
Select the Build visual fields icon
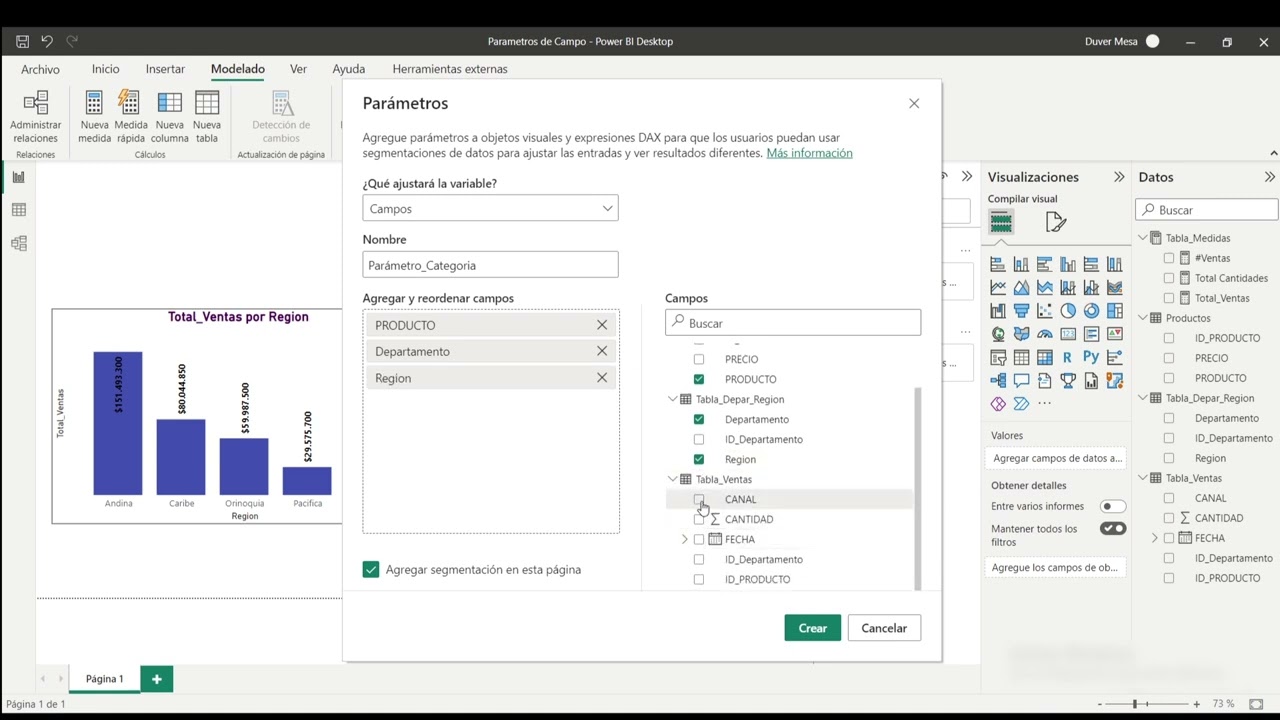(1001, 221)
